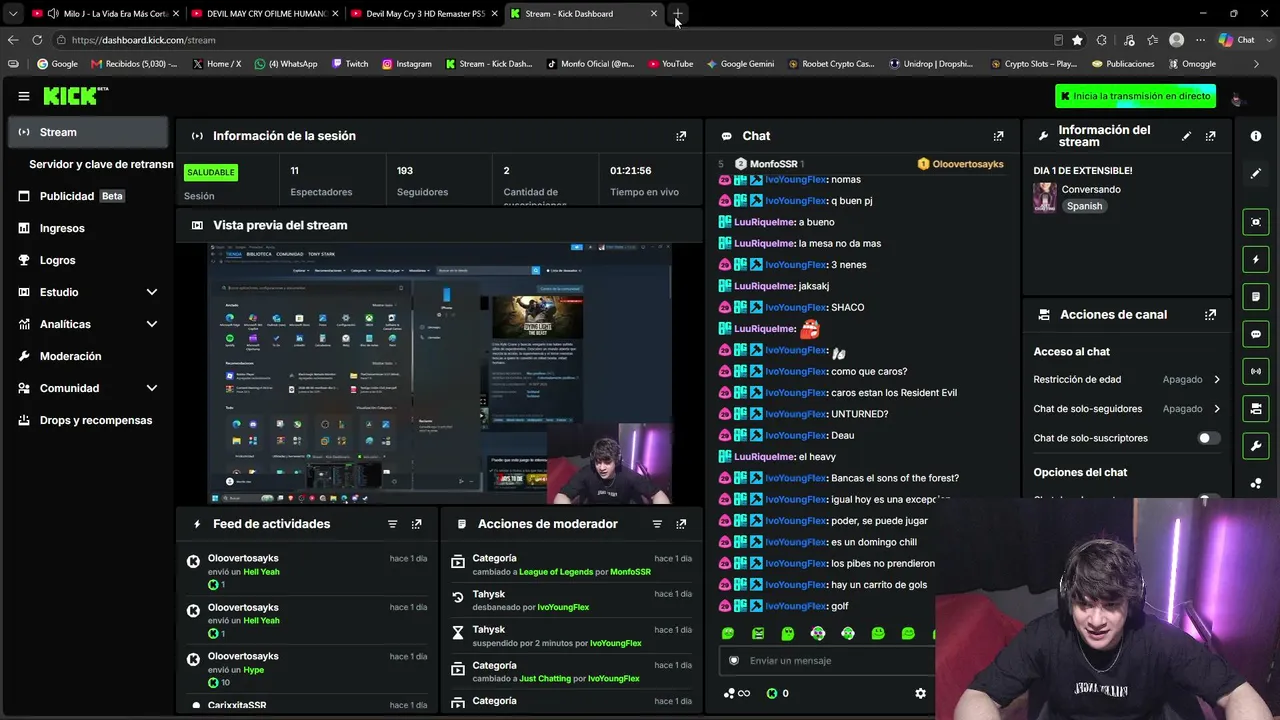Select the first green emote in chat bar
Viewport: 1280px width, 720px height.
click(x=728, y=633)
